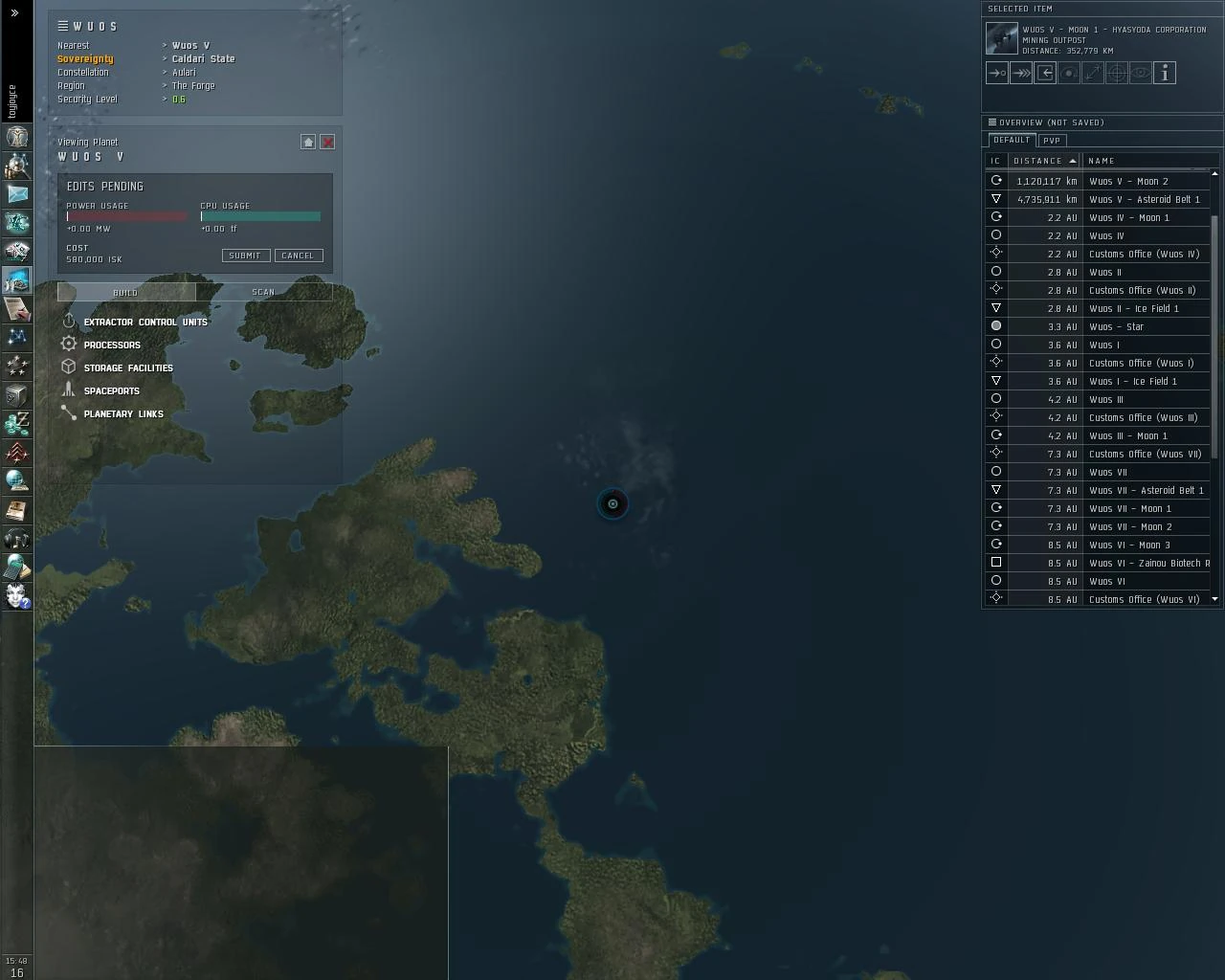Click the overview scrollbar up arrow
1225x980 pixels.
(x=1215, y=173)
